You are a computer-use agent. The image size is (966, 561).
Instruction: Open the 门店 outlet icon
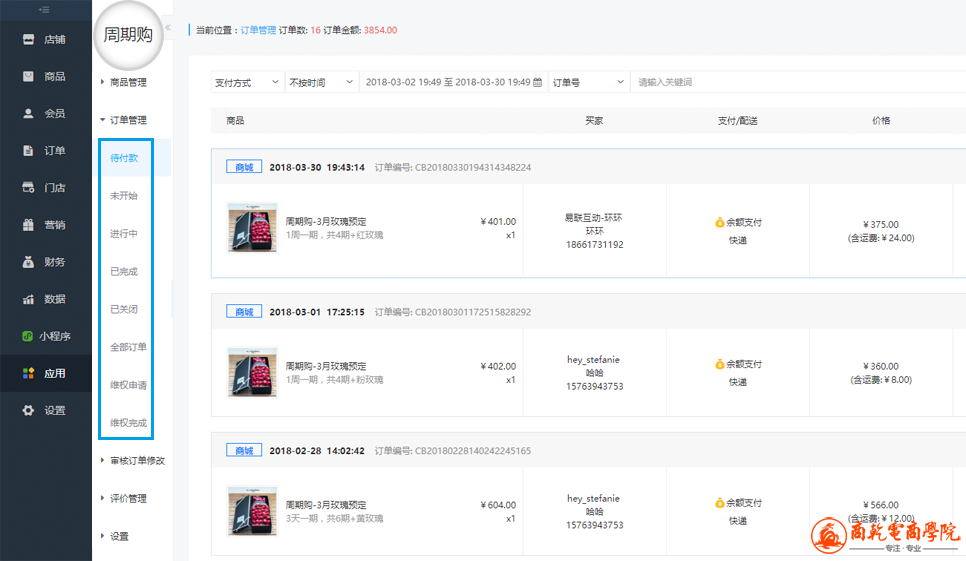[29, 188]
